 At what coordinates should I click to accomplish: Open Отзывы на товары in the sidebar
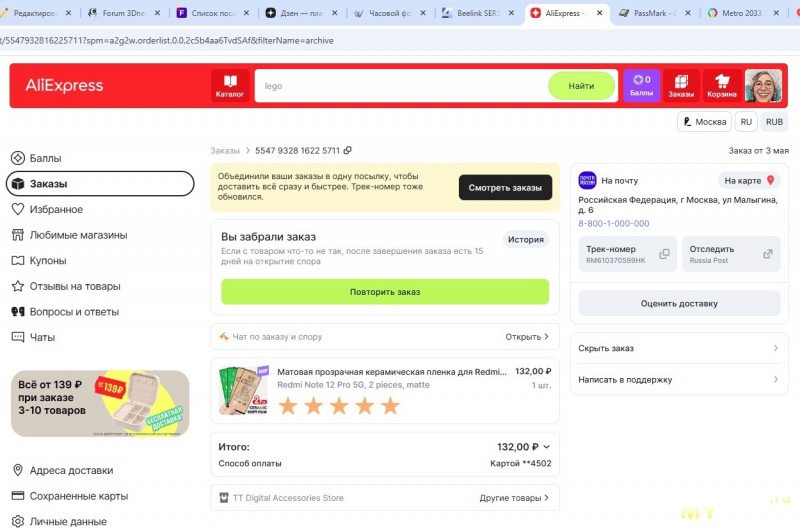coord(66,286)
